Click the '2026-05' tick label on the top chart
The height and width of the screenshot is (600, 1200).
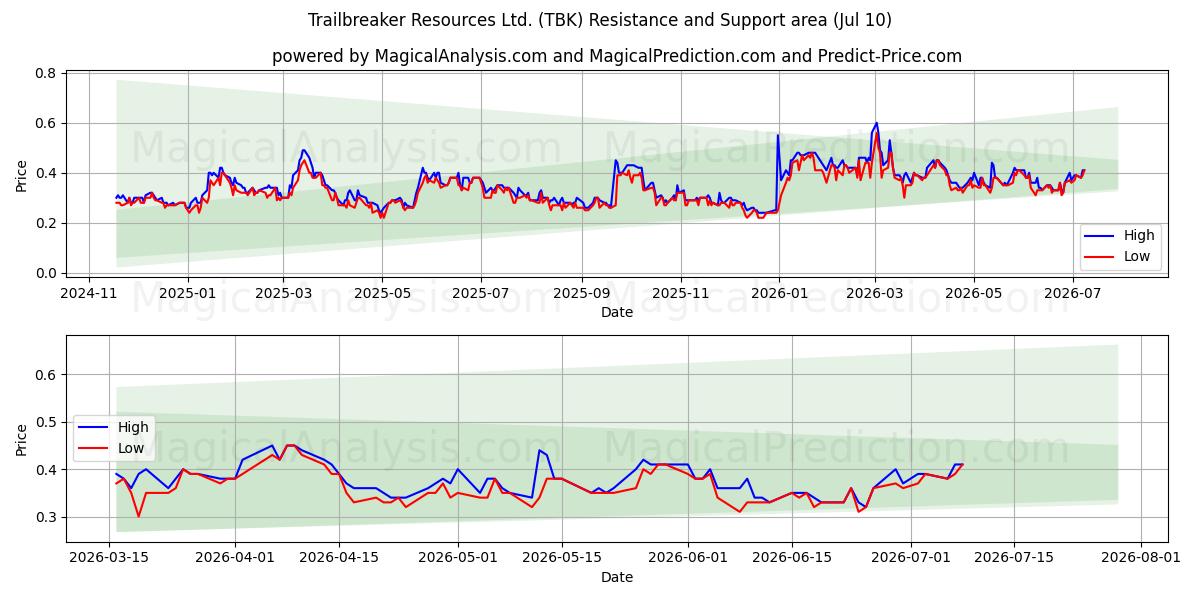(x=973, y=293)
